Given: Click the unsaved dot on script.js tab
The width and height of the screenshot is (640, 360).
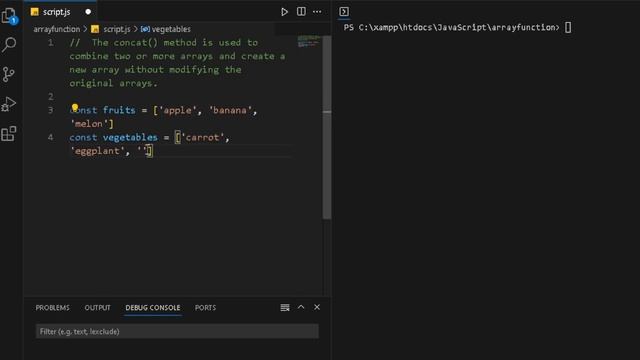Looking at the screenshot, I should pyautogui.click(x=88, y=12).
